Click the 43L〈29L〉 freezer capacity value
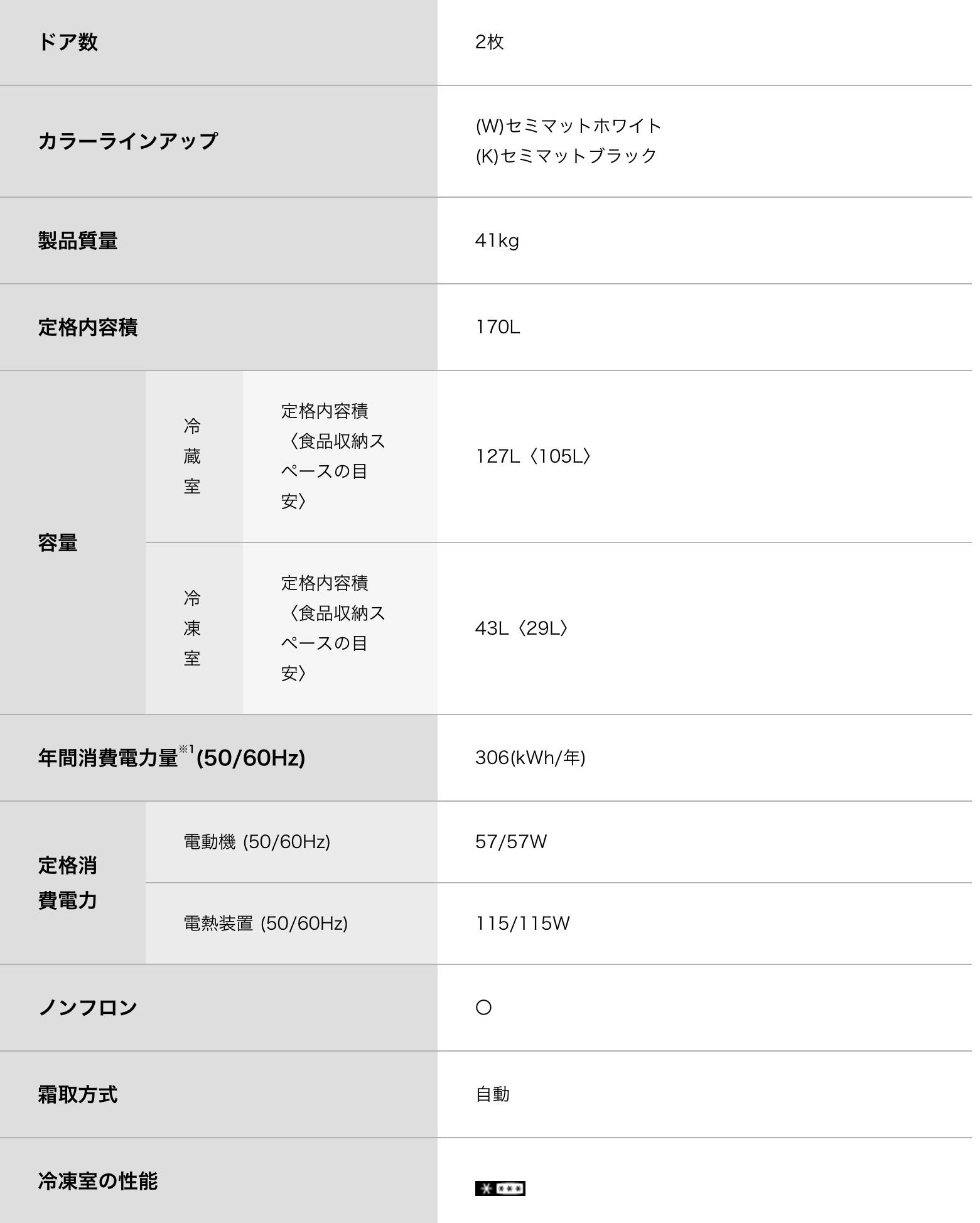Screen dimensions: 980x1223 point(521,628)
